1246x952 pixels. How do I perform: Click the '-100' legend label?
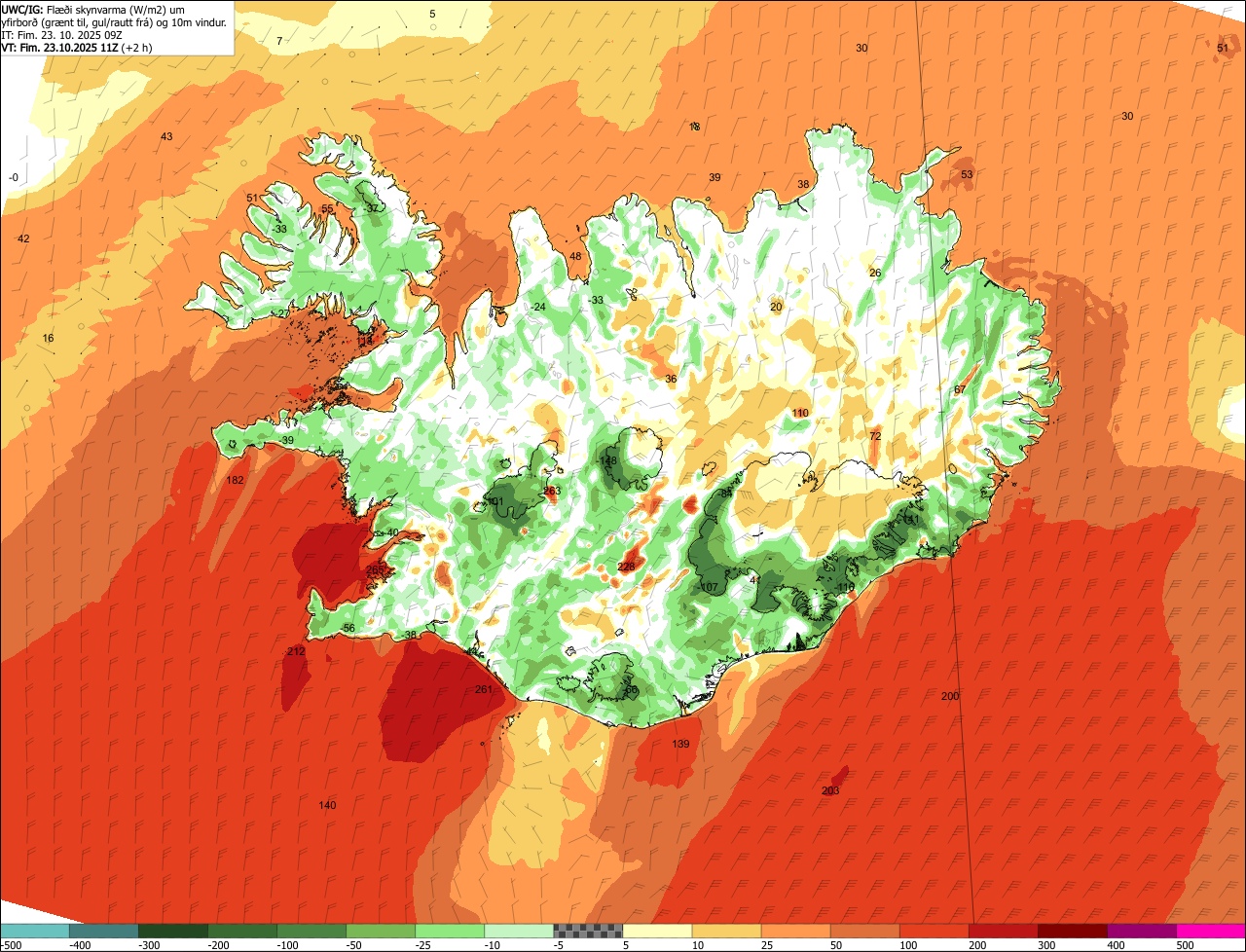[x=287, y=945]
